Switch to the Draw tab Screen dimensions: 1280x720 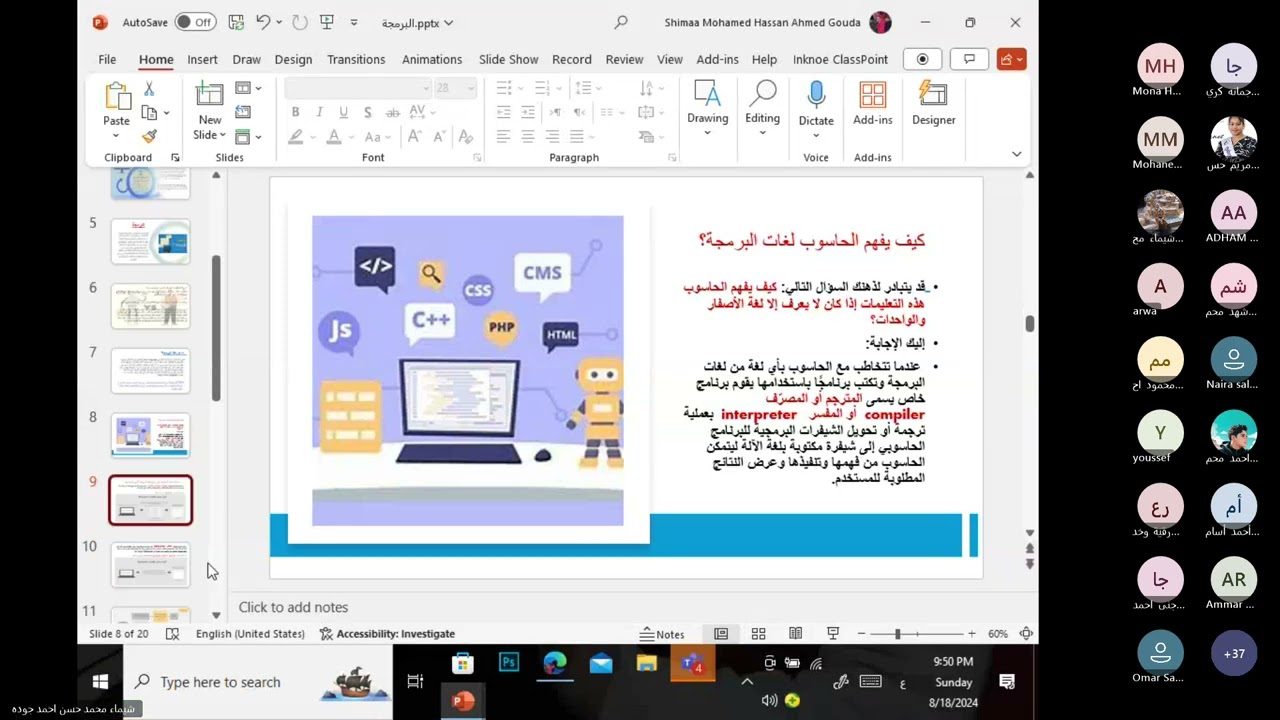pos(246,59)
